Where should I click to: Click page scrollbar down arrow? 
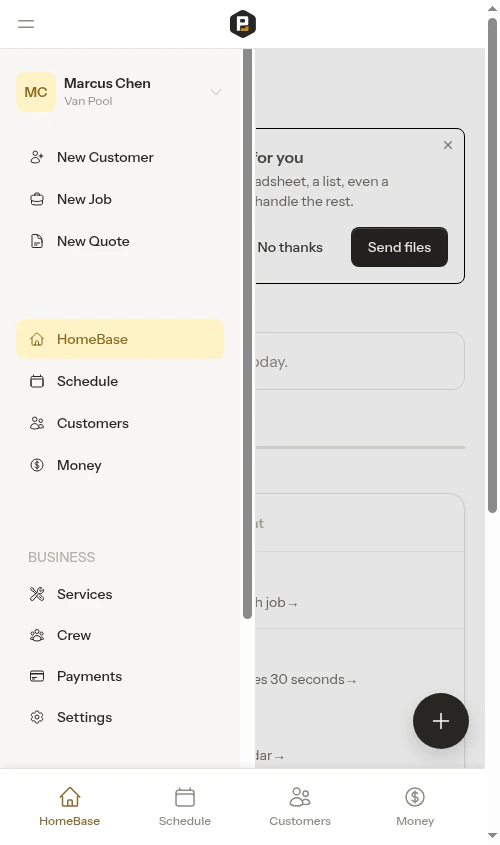click(492, 836)
